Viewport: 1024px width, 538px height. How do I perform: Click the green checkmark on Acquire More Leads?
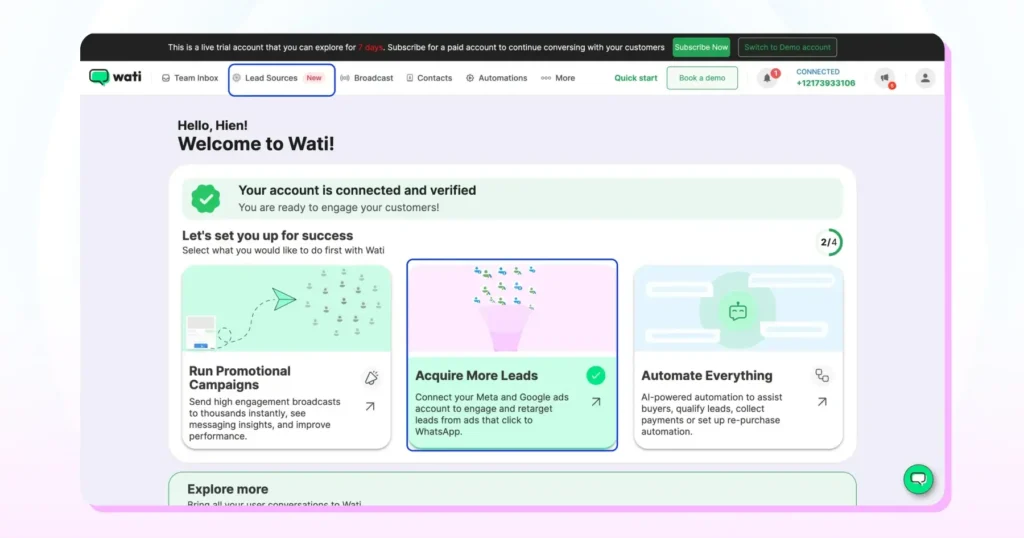(x=596, y=375)
